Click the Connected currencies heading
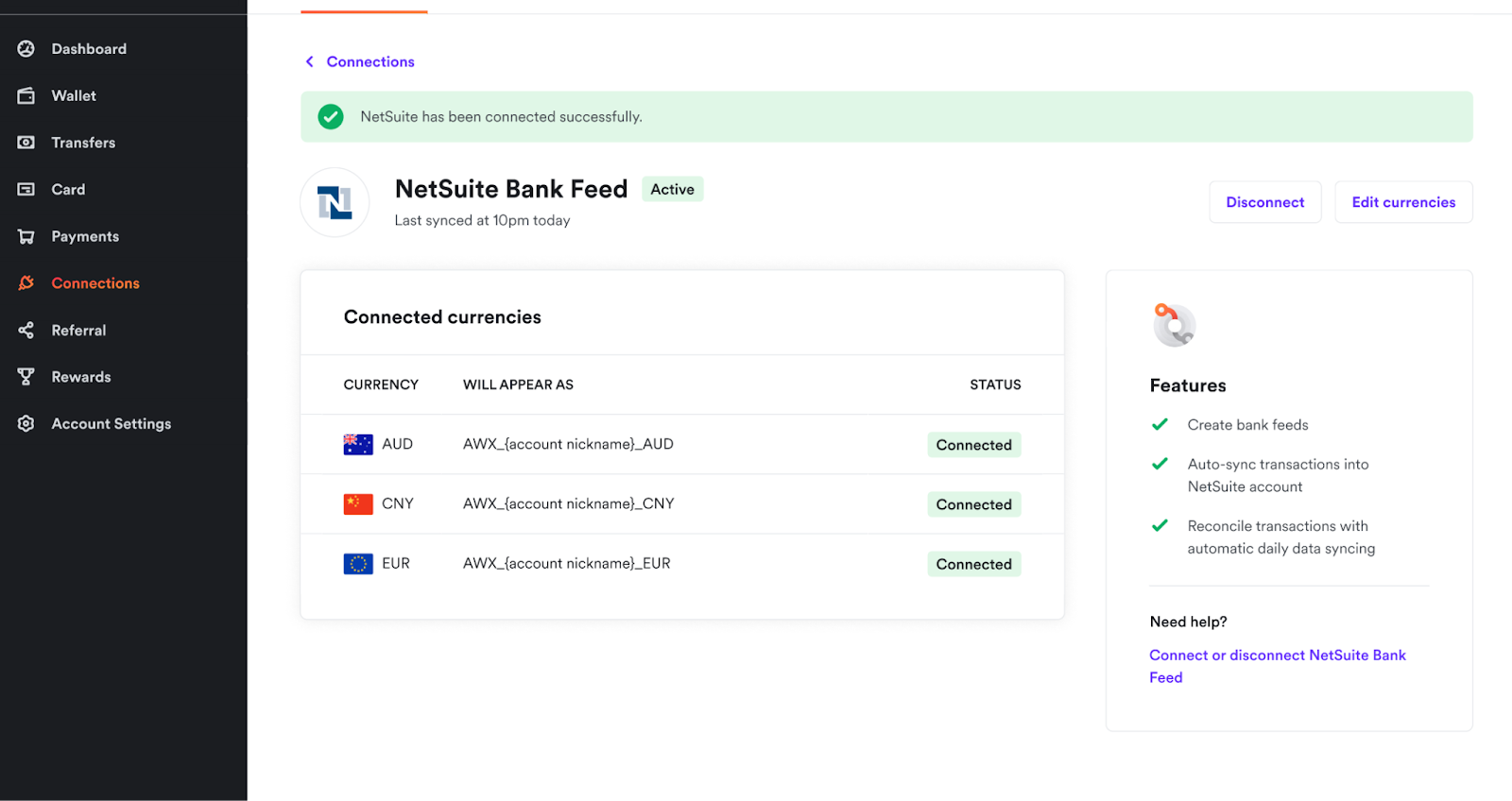Image resolution: width=1512 pixels, height=801 pixels. click(x=442, y=317)
